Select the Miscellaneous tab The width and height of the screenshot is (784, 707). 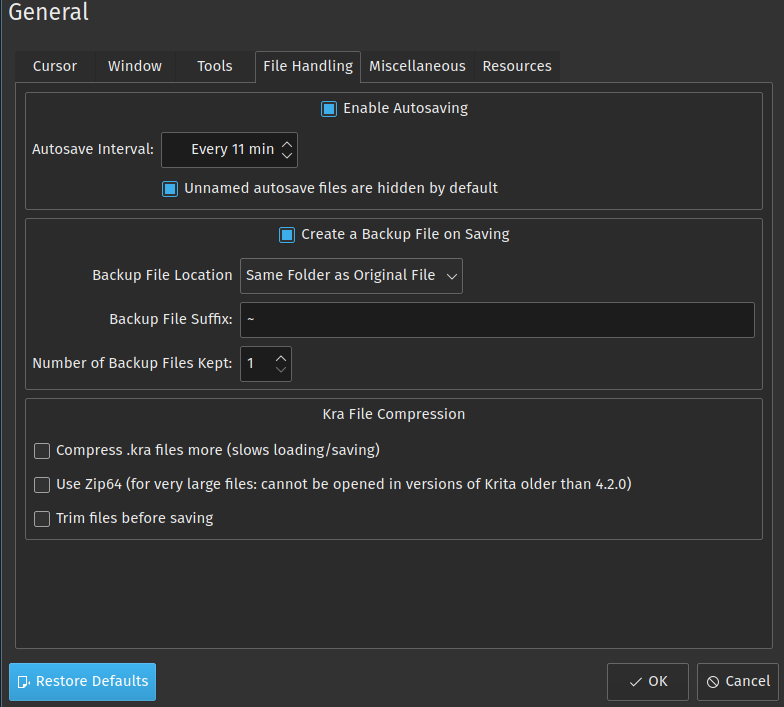point(417,66)
